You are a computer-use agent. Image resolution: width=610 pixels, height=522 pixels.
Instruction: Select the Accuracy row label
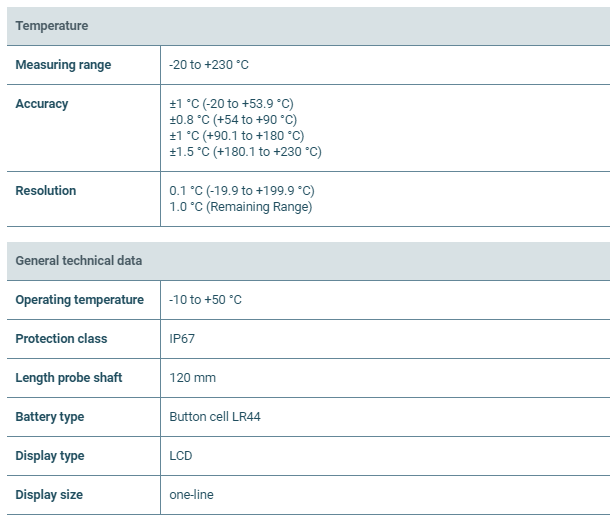42,104
